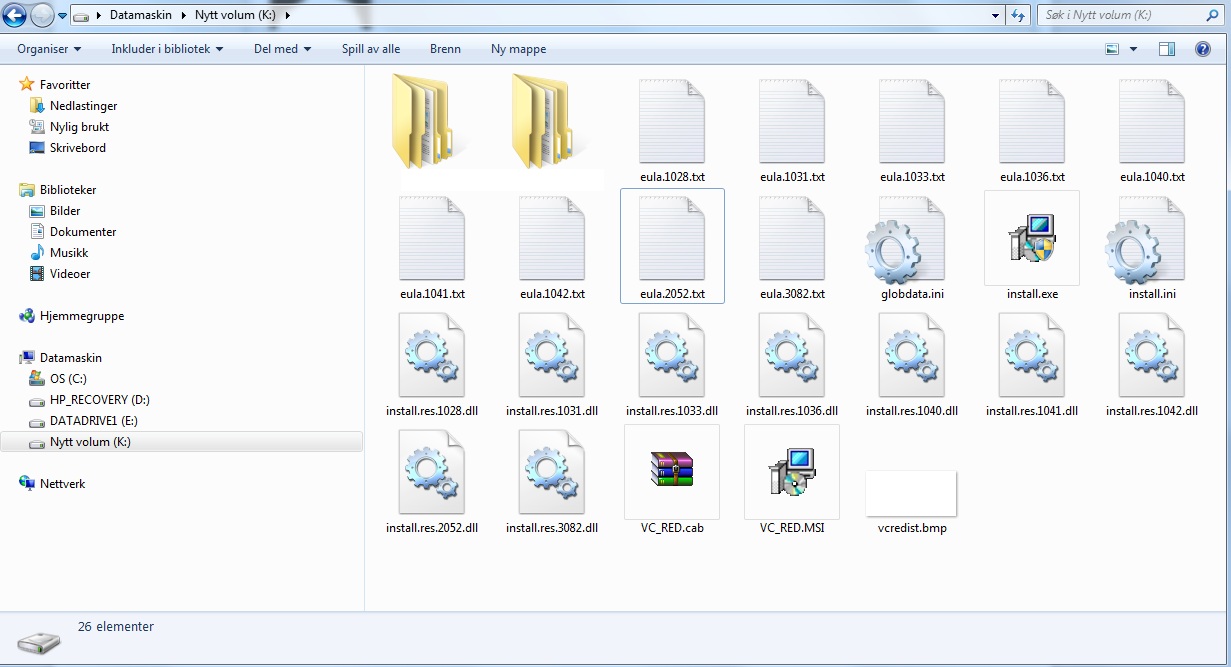Open drive HP_RECOVERY (D:)
Image resolution: width=1231 pixels, height=667 pixels.
click(100, 400)
